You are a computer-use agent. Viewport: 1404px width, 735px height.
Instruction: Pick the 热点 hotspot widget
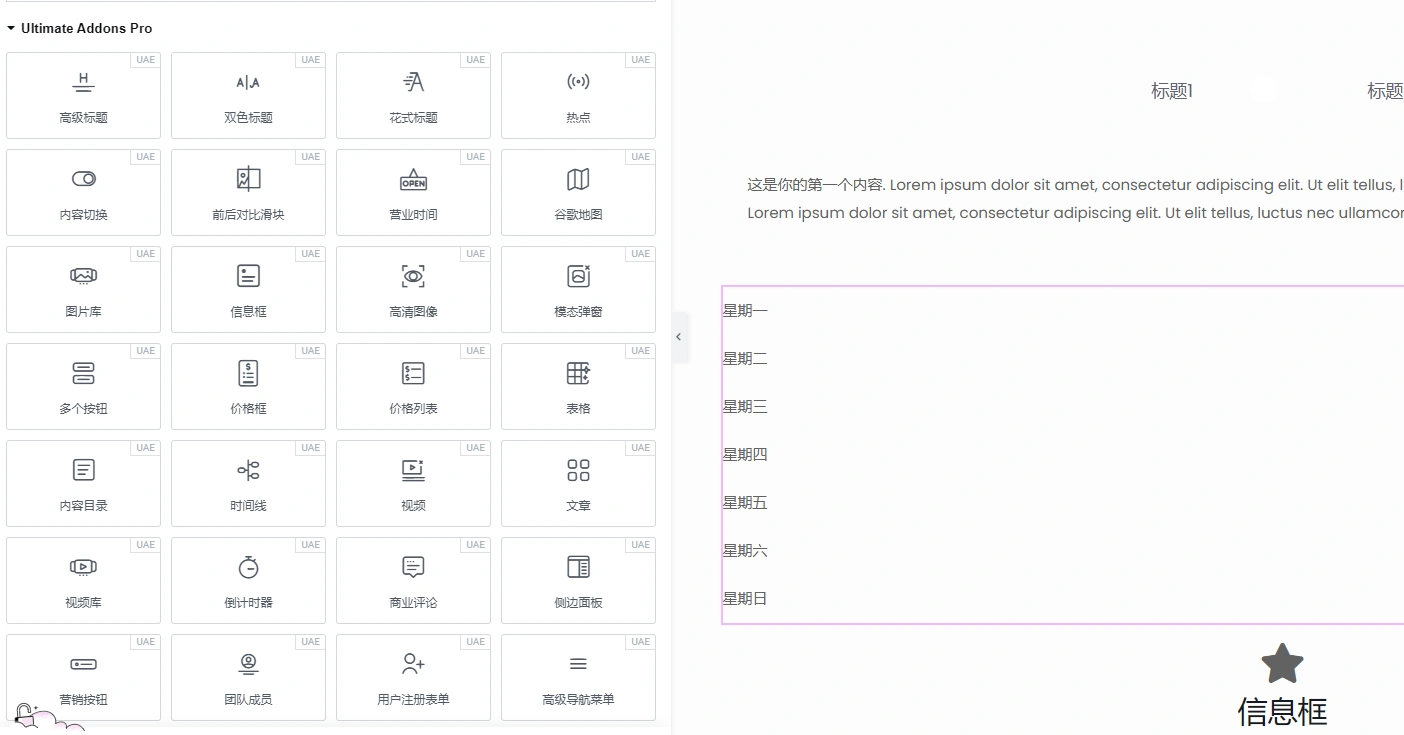[578, 95]
